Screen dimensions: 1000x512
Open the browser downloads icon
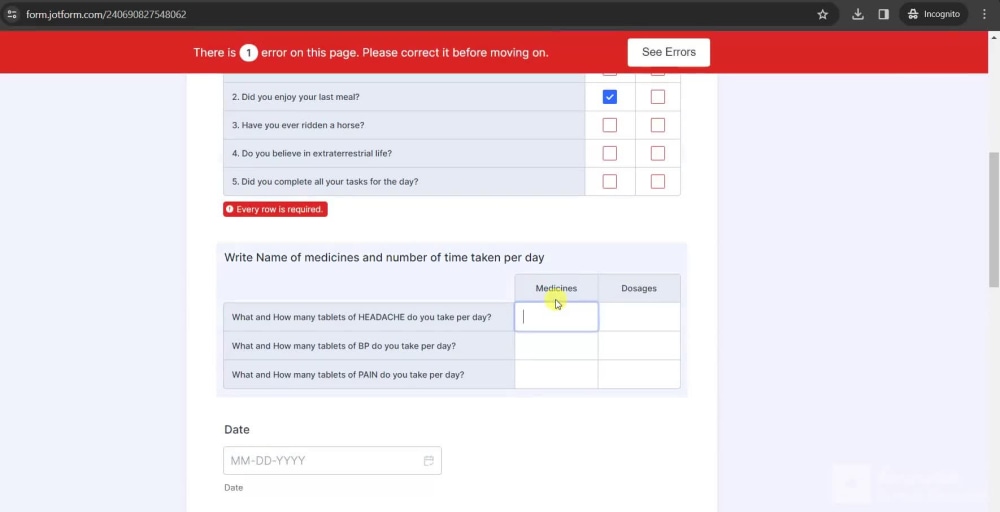pyautogui.click(x=858, y=14)
